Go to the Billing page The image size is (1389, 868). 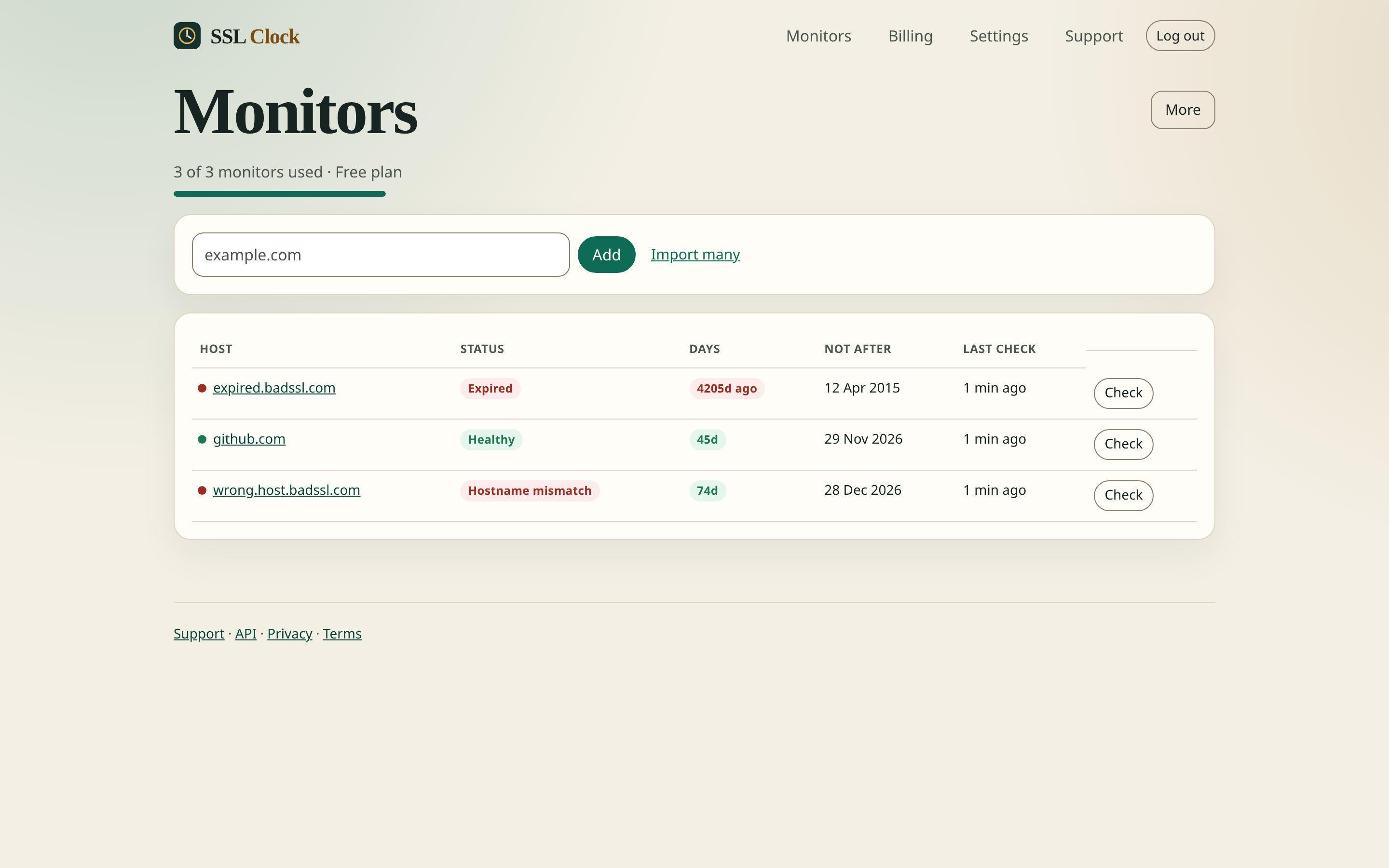click(x=910, y=36)
